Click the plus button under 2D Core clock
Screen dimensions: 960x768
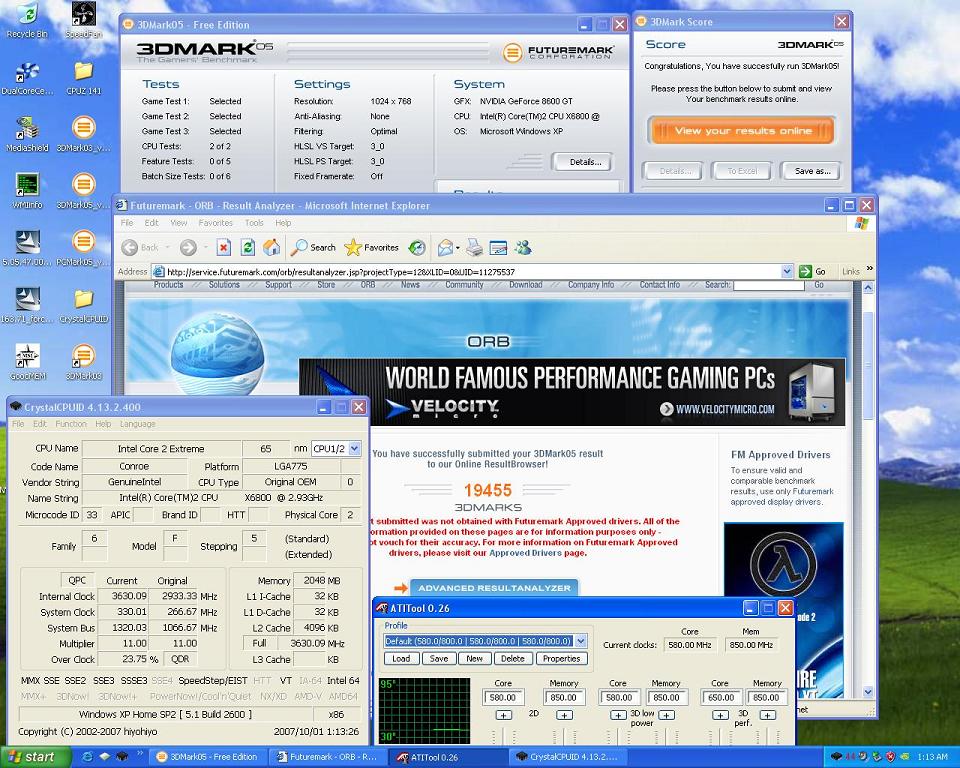pos(503,715)
